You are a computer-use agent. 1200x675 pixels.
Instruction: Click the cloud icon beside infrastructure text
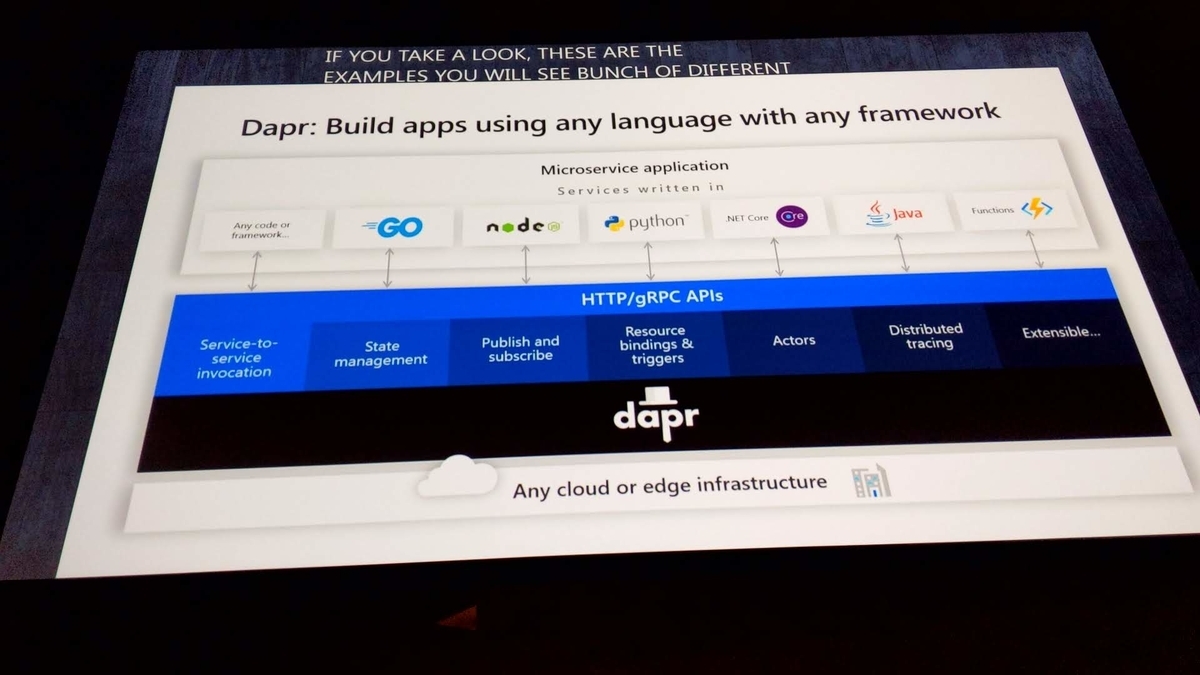click(457, 476)
